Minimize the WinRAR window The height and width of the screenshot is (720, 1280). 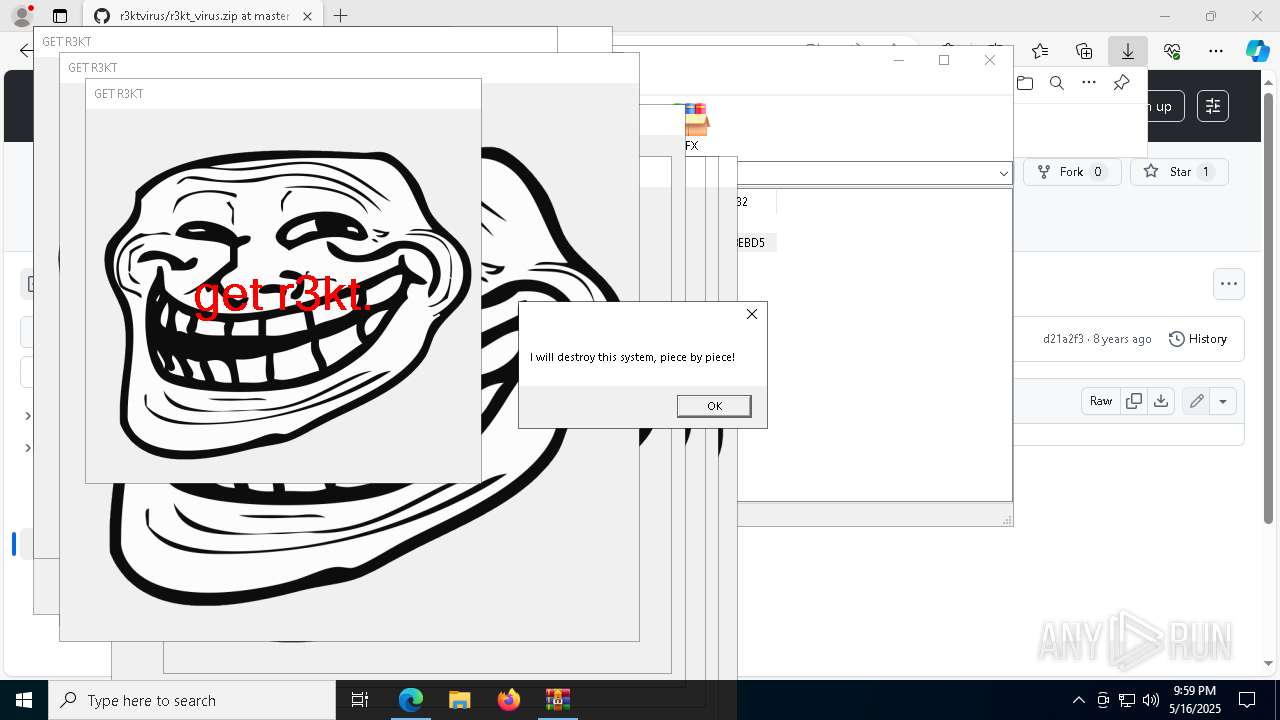point(898,60)
